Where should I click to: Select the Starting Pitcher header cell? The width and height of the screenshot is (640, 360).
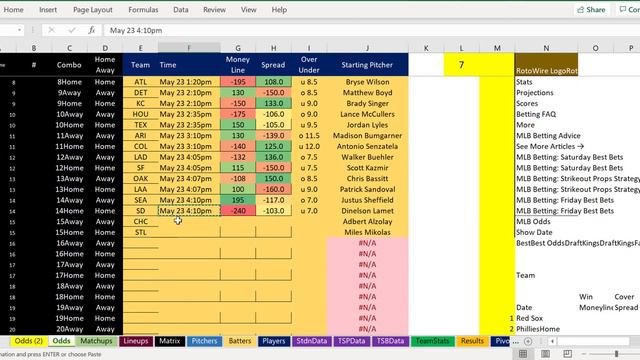tap(367, 64)
